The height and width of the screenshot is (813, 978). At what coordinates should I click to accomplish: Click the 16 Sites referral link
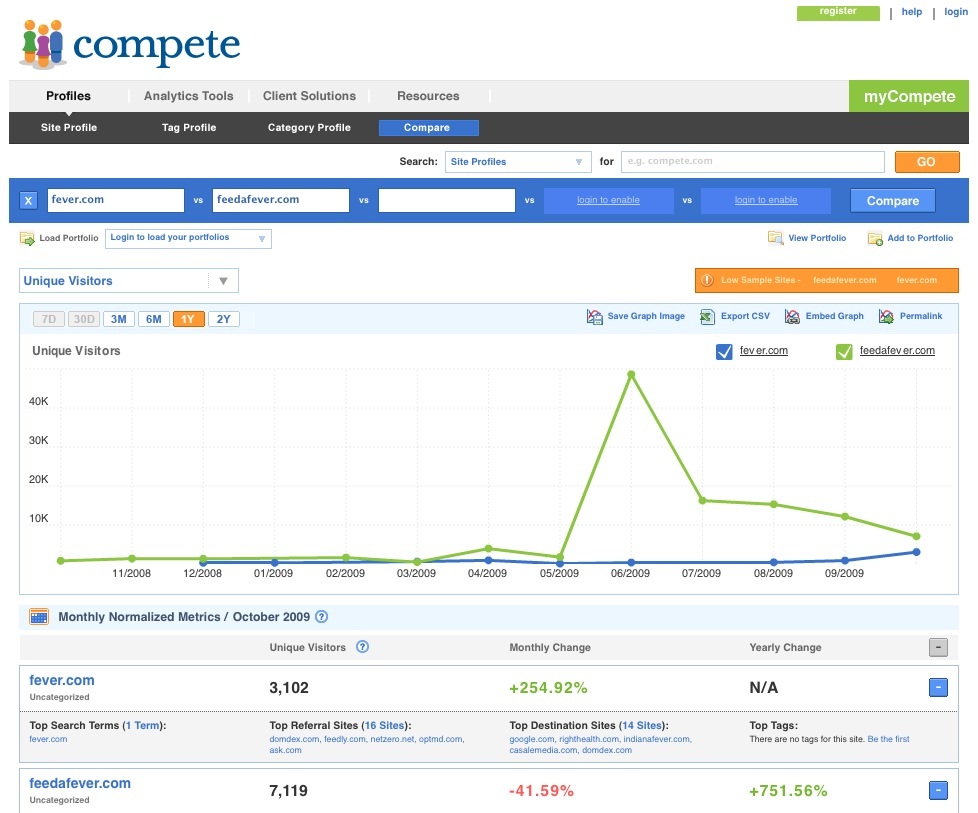pyautogui.click(x=384, y=726)
